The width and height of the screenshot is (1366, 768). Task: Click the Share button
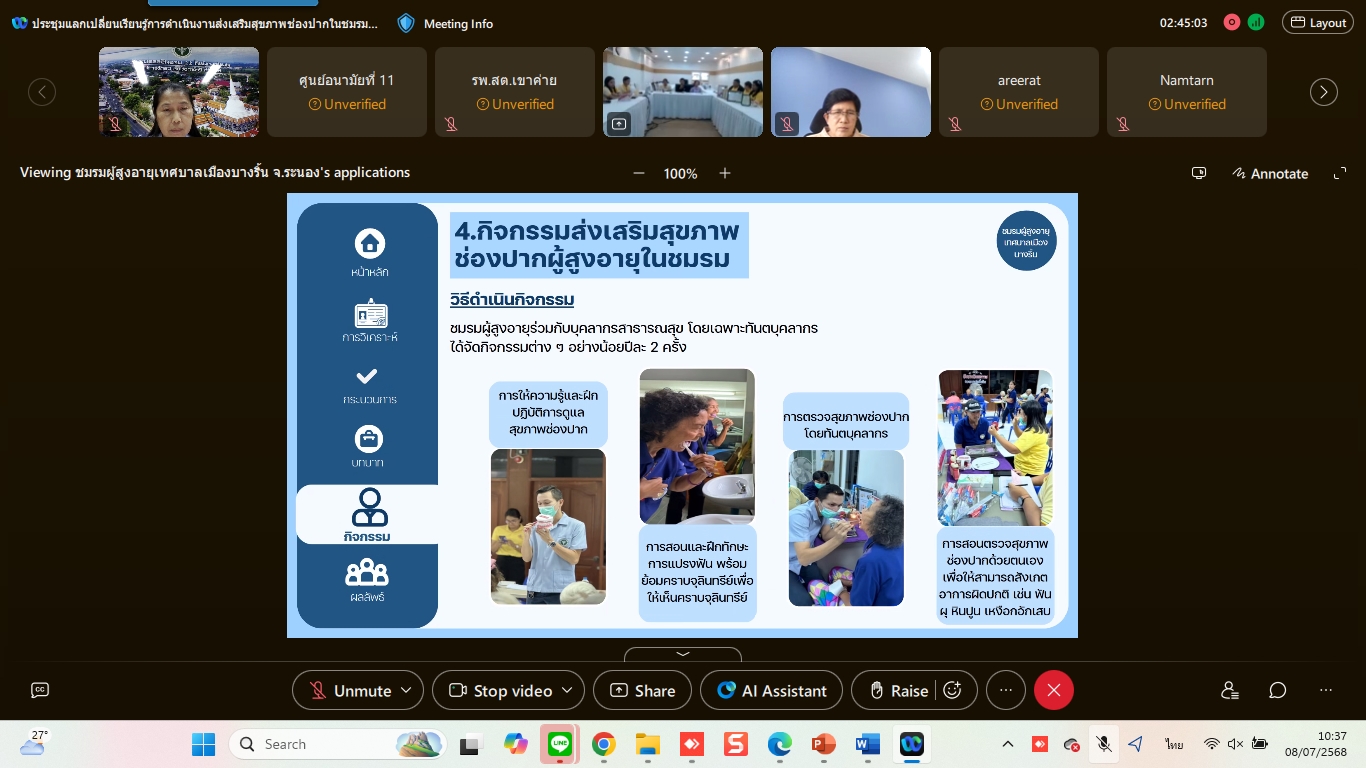coord(642,690)
